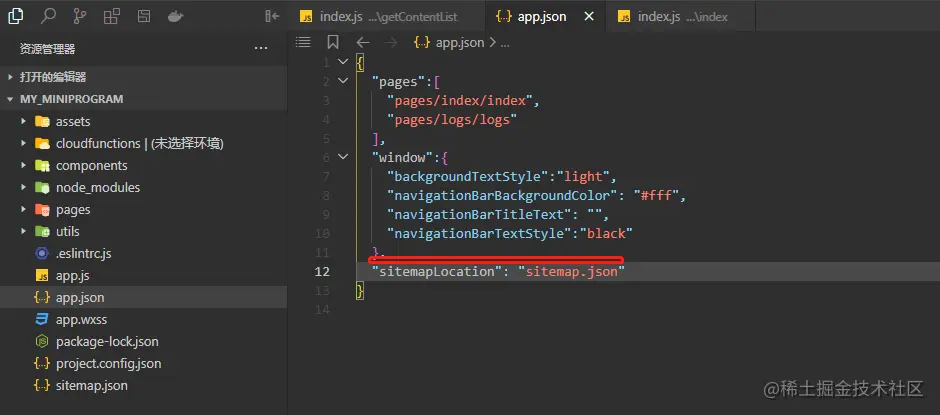Click the bookmark icon in editor toolbar

[333, 42]
